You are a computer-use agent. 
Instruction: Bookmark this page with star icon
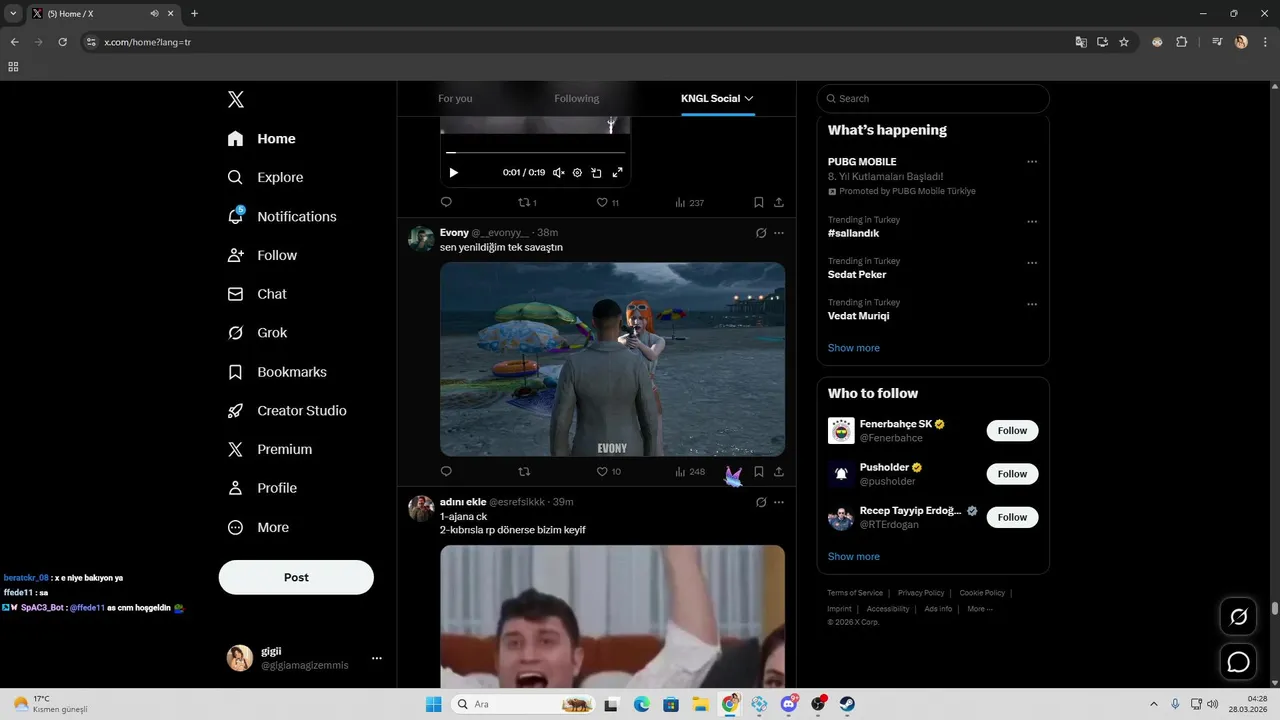(1124, 42)
